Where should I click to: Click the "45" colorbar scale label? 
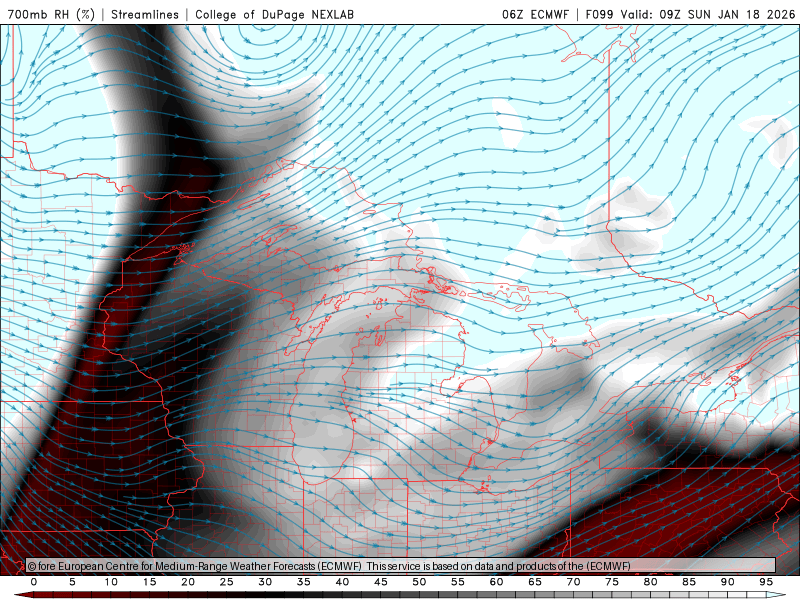click(381, 582)
